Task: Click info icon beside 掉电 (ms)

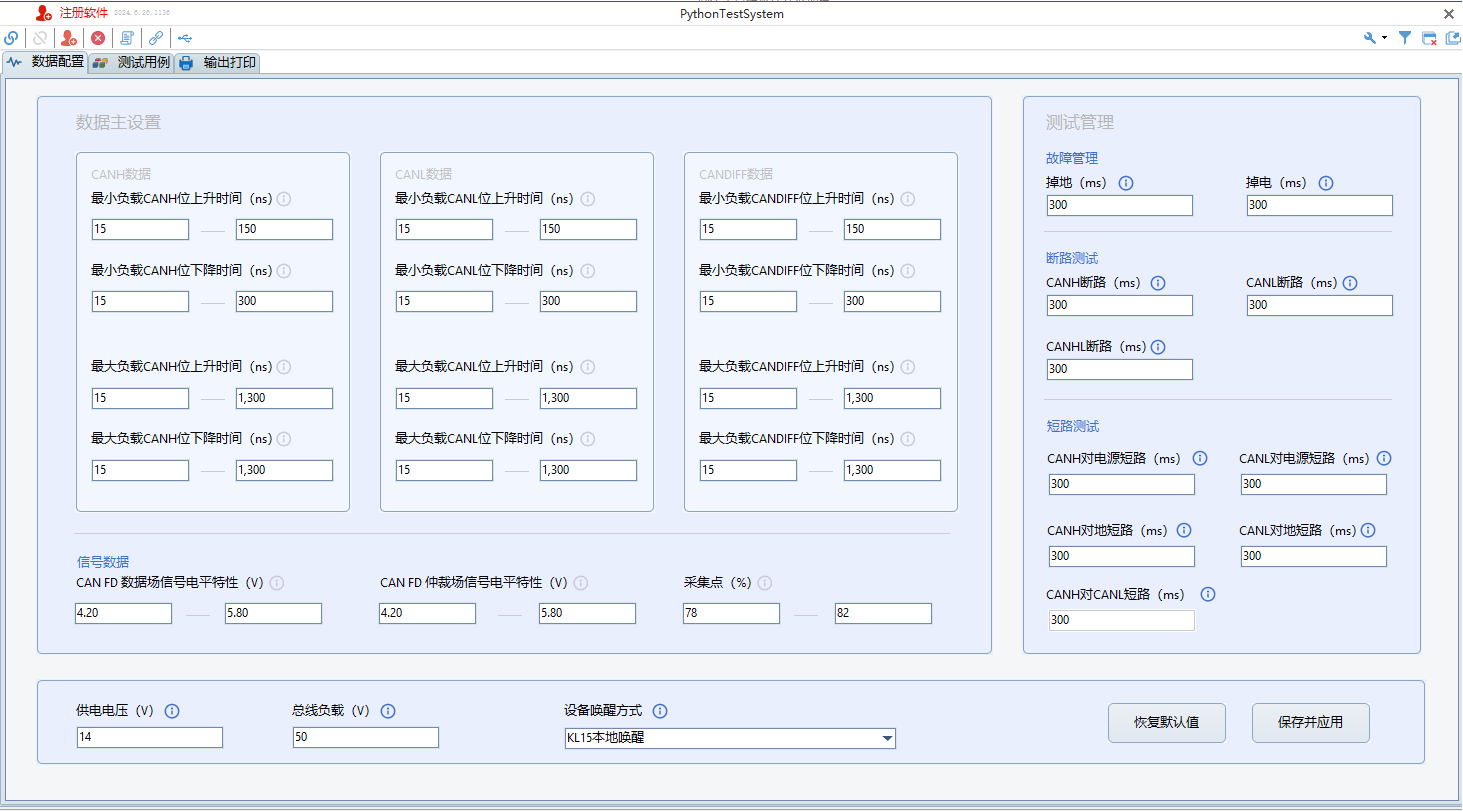Action: click(1326, 183)
